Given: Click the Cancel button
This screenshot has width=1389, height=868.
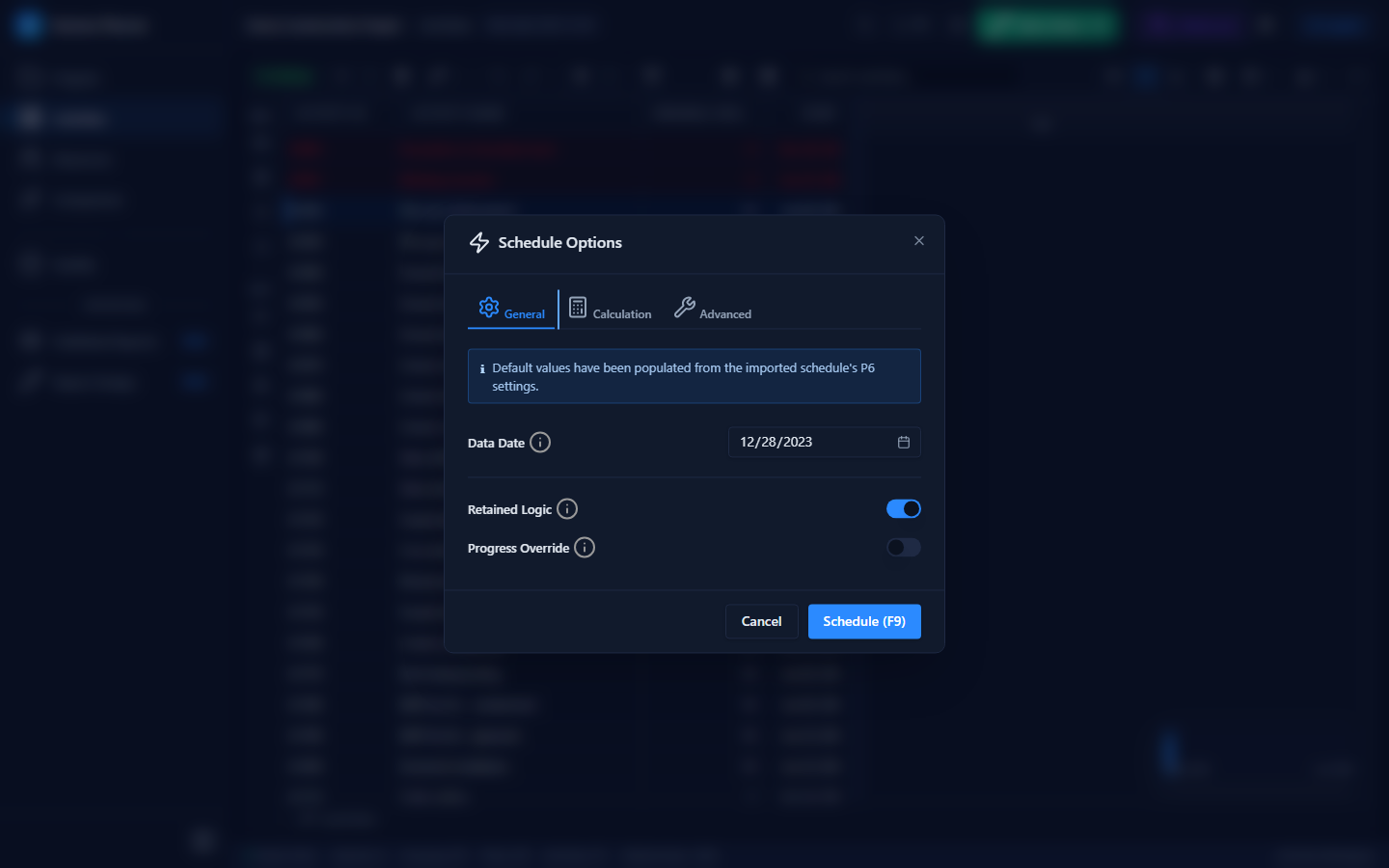Looking at the screenshot, I should tap(761, 621).
